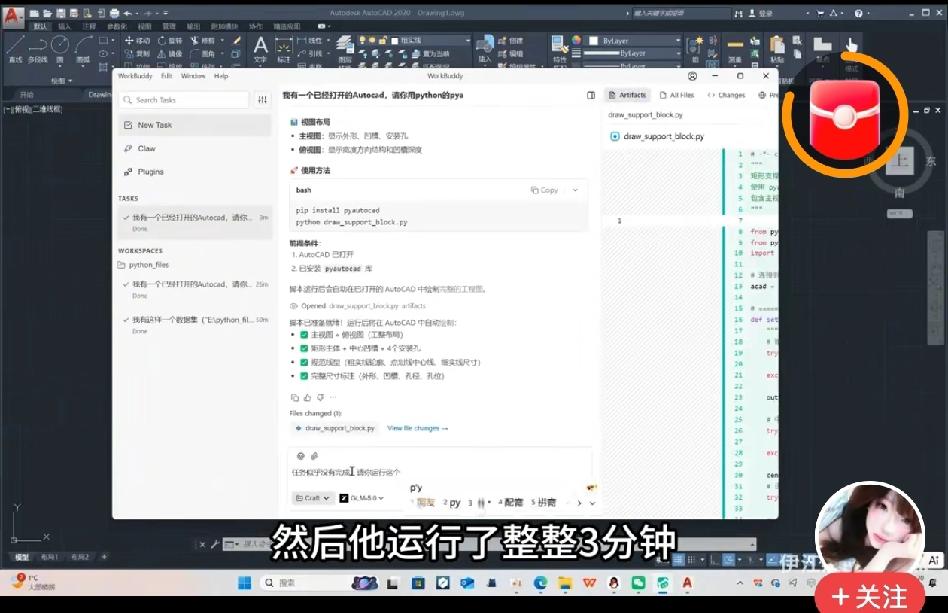This screenshot has height=613, width=948.
Task: Click the Search Tasks input field
Action: click(184, 100)
